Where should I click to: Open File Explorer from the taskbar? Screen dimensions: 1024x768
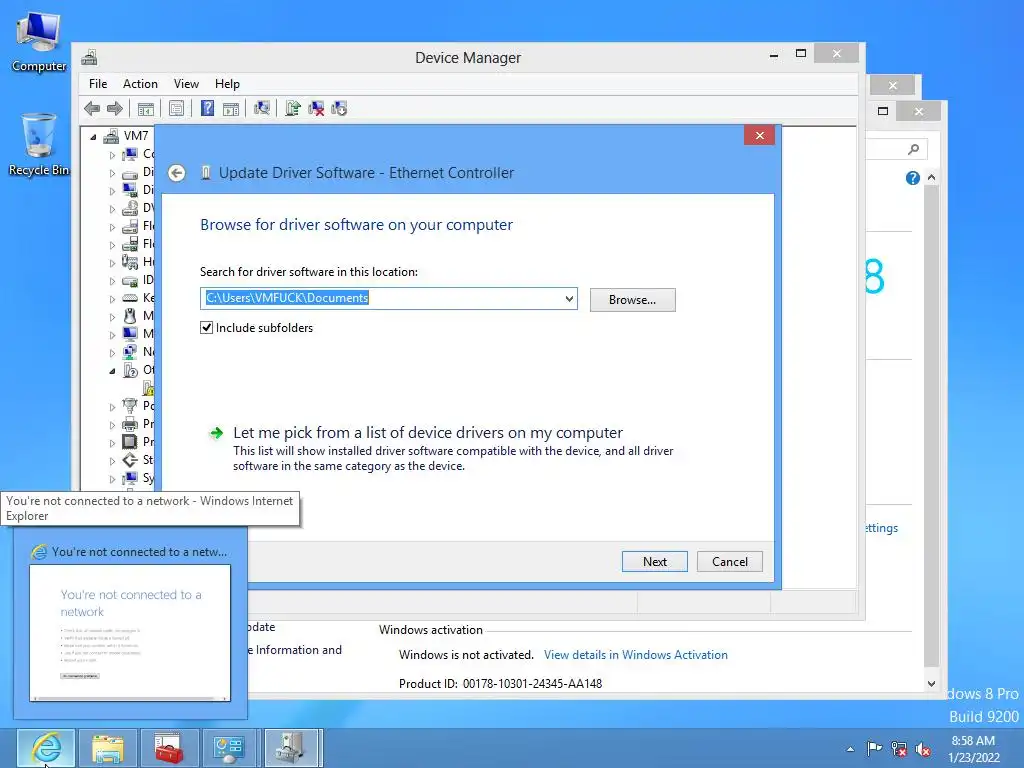point(108,748)
